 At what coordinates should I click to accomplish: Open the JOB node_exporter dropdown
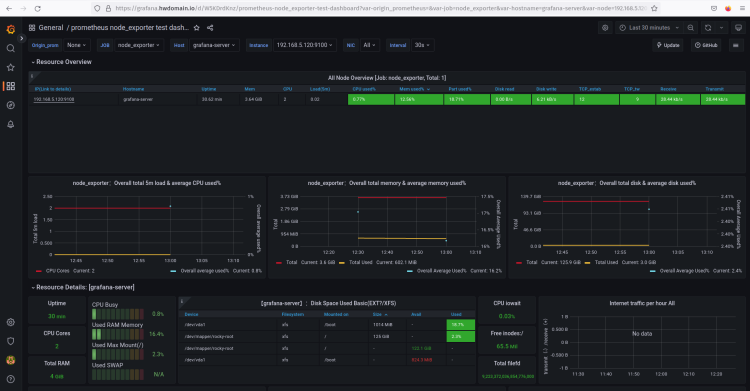coord(139,45)
